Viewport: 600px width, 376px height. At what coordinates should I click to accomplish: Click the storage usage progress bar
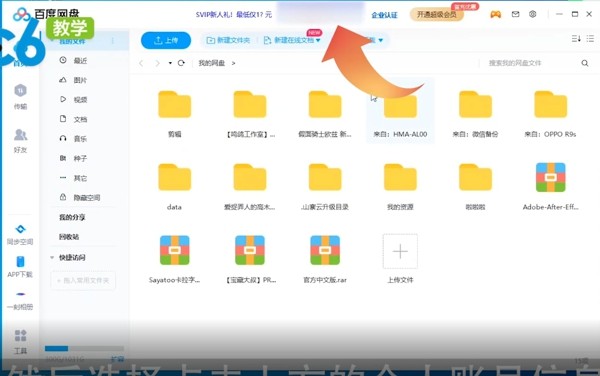[84, 348]
